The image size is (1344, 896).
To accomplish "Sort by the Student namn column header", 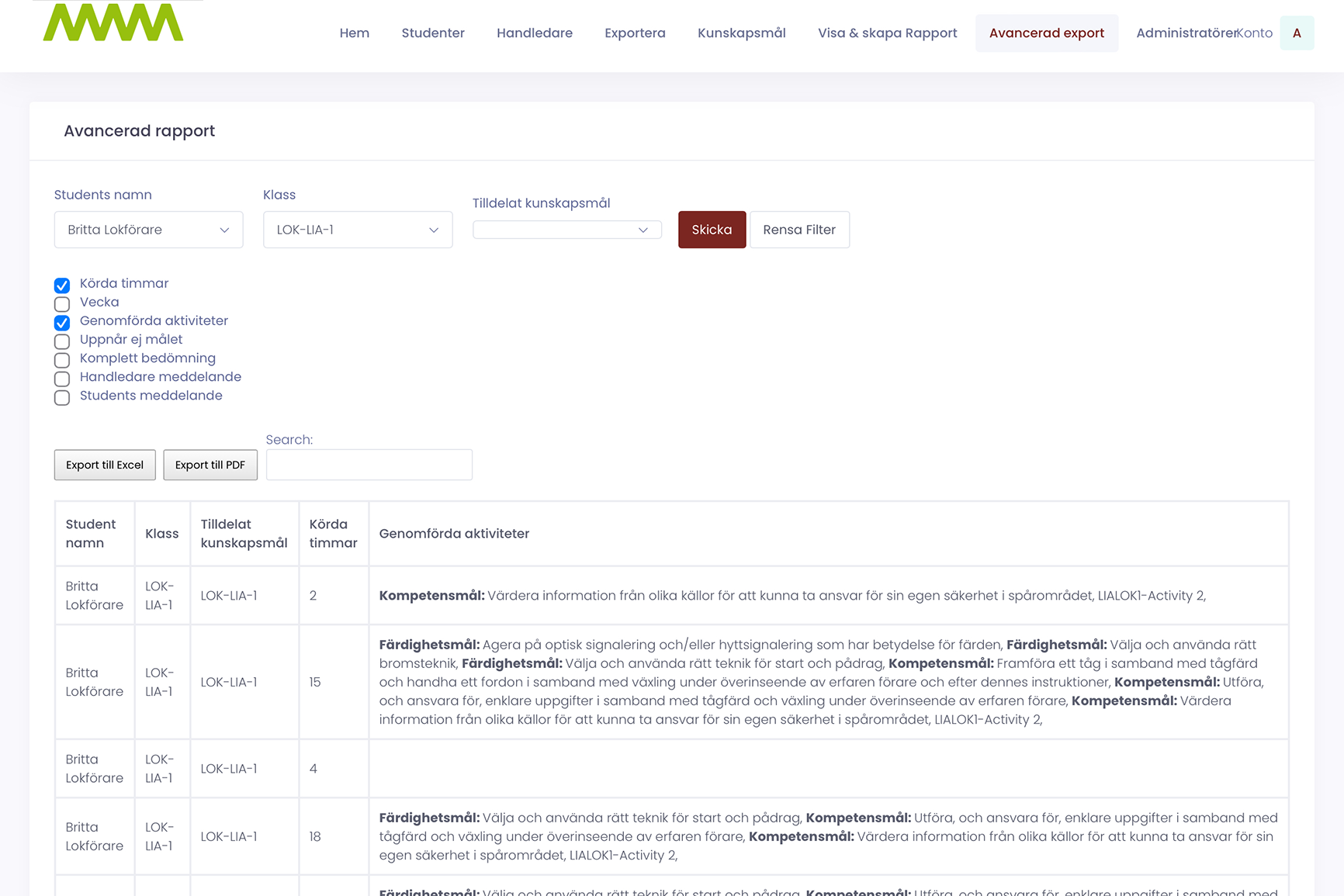I will click(x=95, y=534).
